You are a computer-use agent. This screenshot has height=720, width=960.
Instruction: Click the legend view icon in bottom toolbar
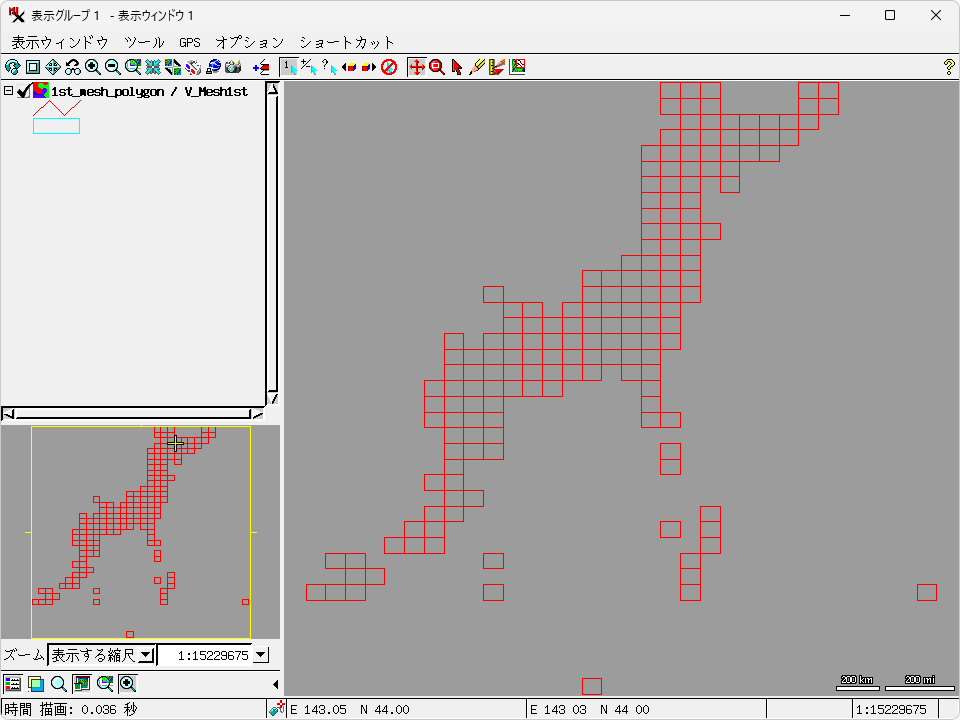[x=12, y=684]
